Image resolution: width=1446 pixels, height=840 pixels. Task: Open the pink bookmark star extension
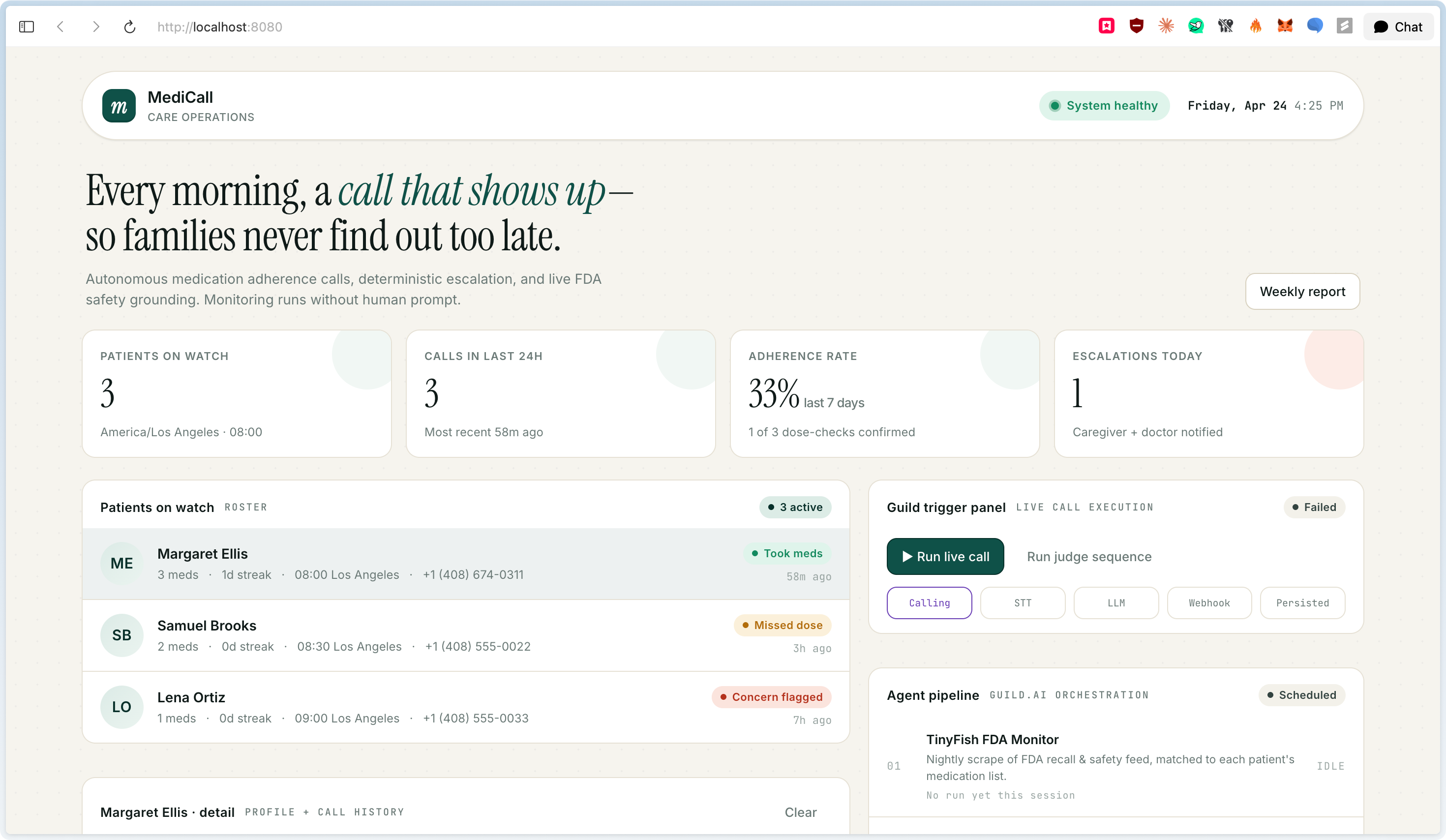tap(1106, 26)
